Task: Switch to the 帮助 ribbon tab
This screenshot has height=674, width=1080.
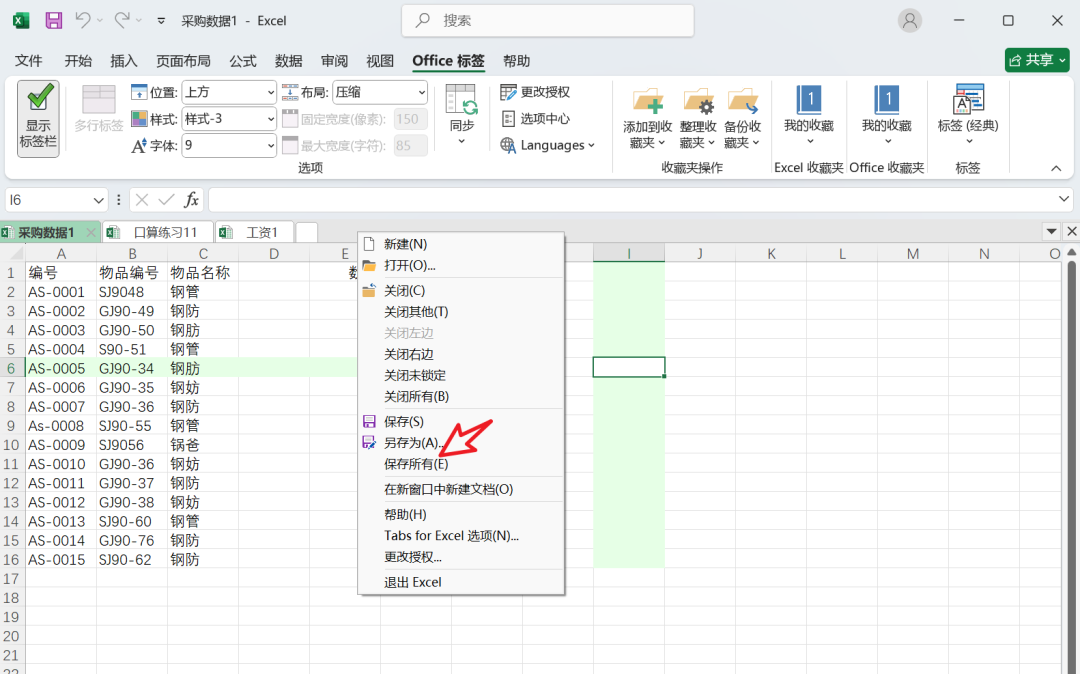Action: point(517,61)
